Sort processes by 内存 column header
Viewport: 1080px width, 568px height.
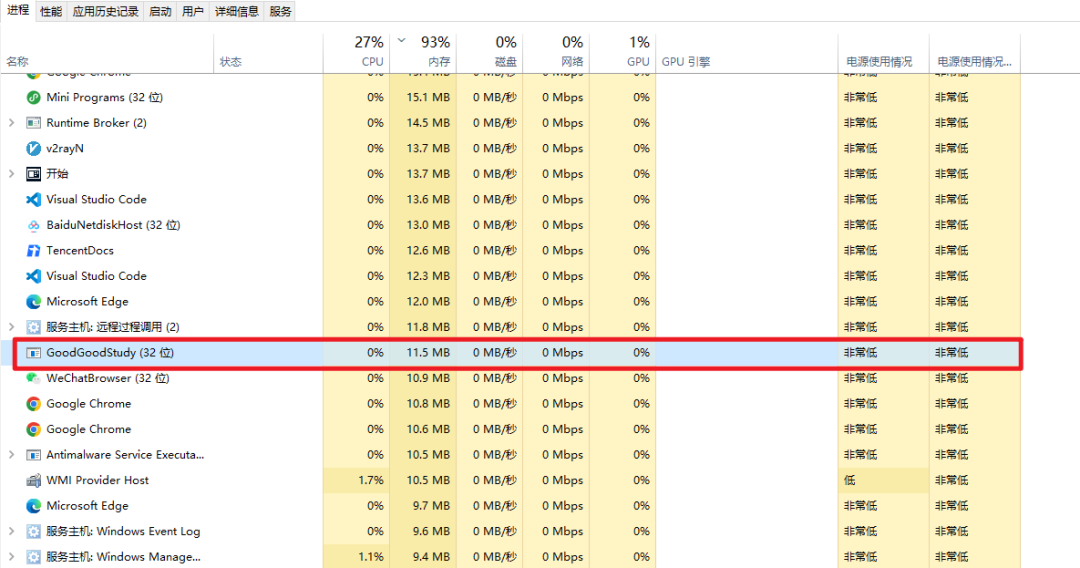point(423,53)
